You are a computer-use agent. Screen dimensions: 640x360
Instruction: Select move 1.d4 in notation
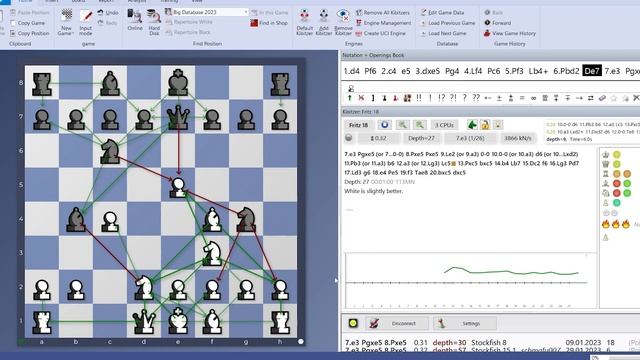352,71
